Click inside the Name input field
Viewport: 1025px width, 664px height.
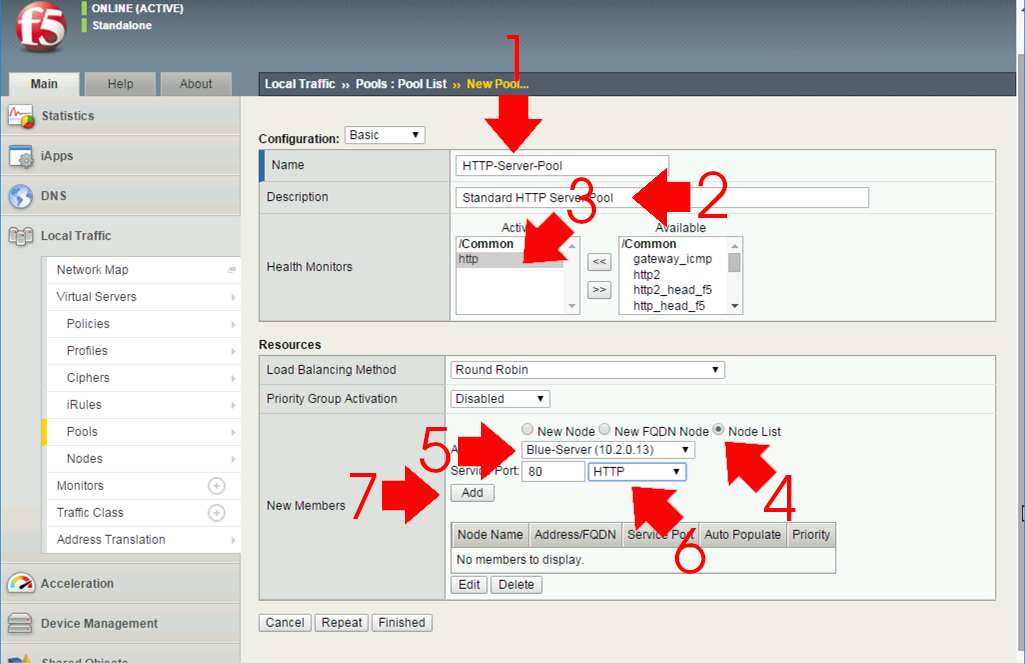pos(560,164)
